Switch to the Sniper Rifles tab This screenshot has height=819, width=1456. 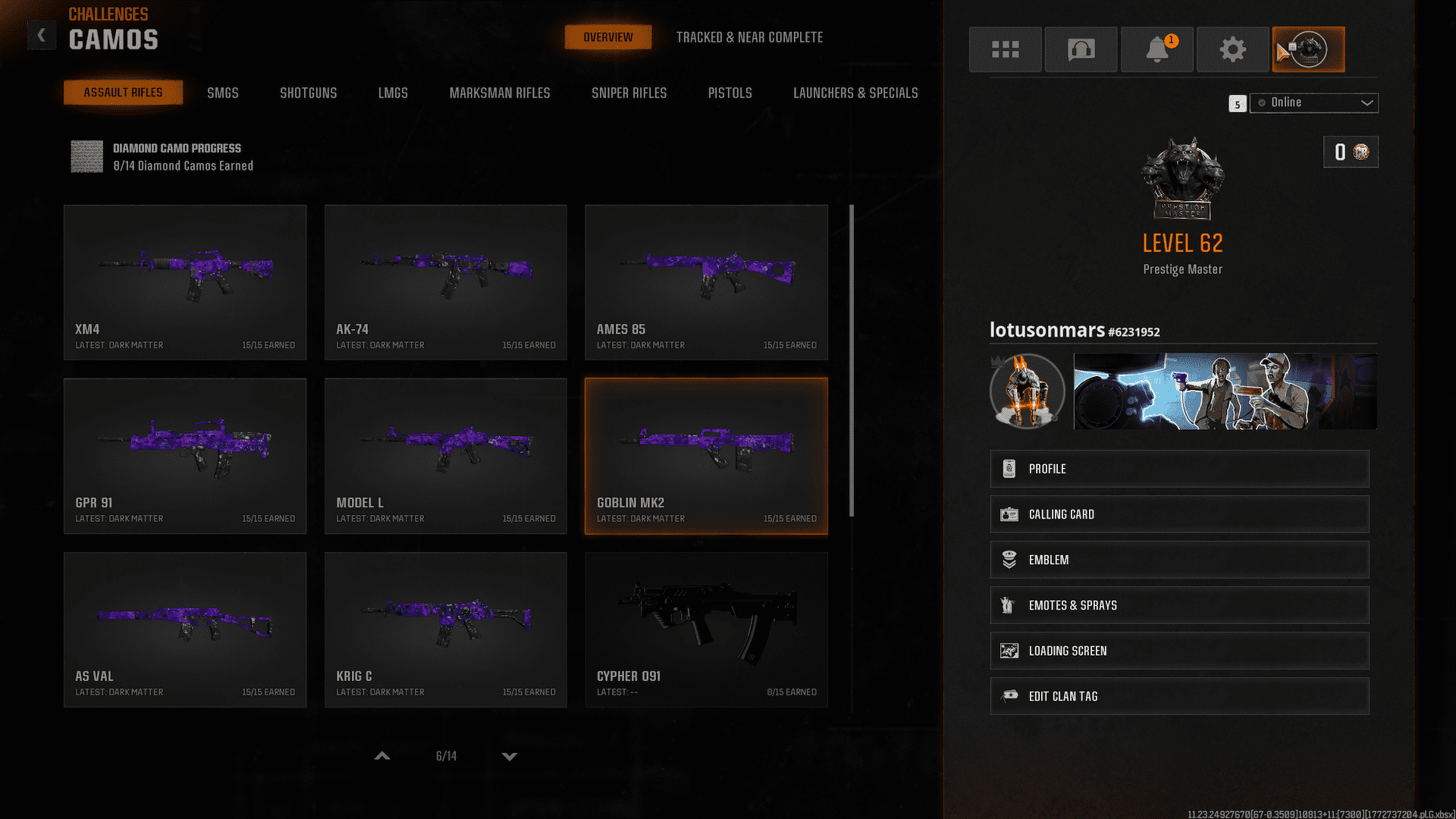pos(629,93)
